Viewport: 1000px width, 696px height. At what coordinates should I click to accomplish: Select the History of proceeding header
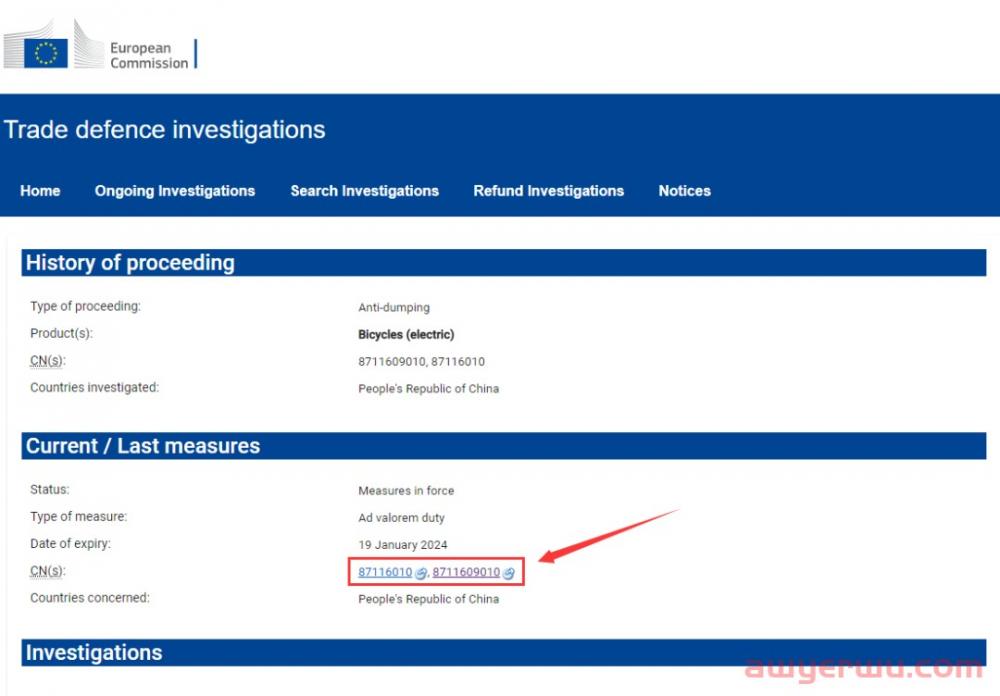[504, 263]
